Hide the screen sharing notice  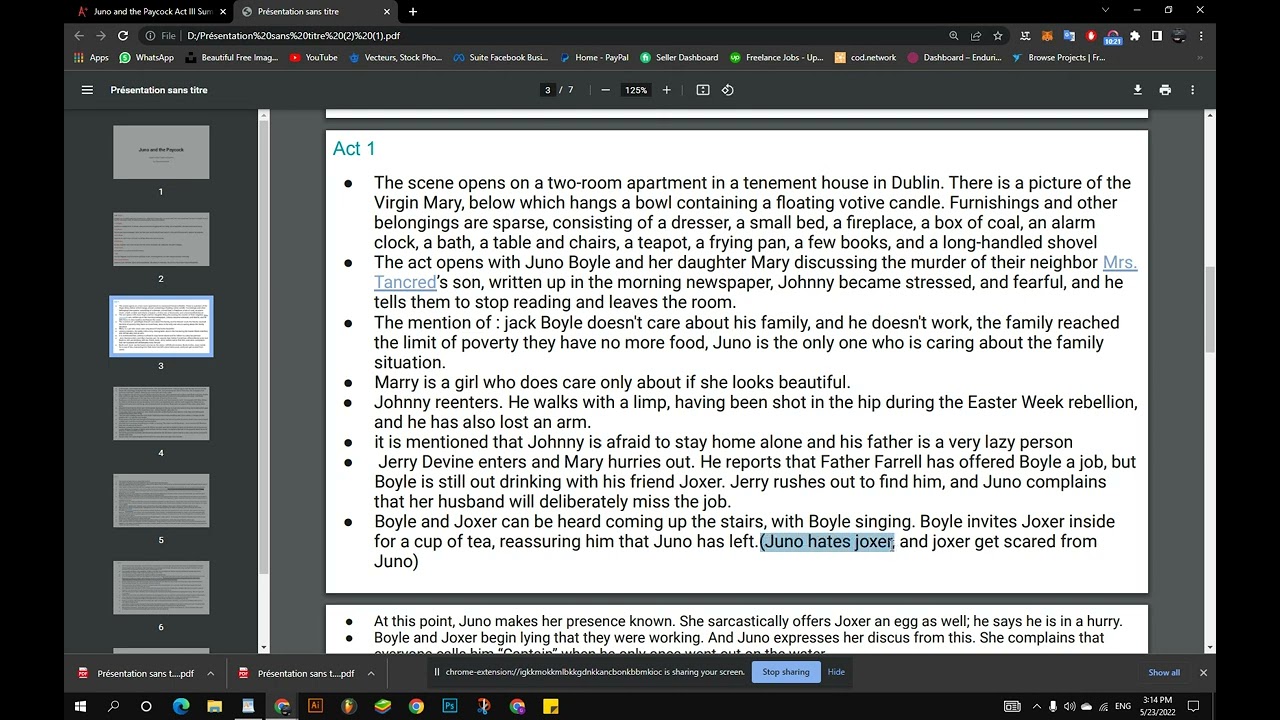click(836, 672)
